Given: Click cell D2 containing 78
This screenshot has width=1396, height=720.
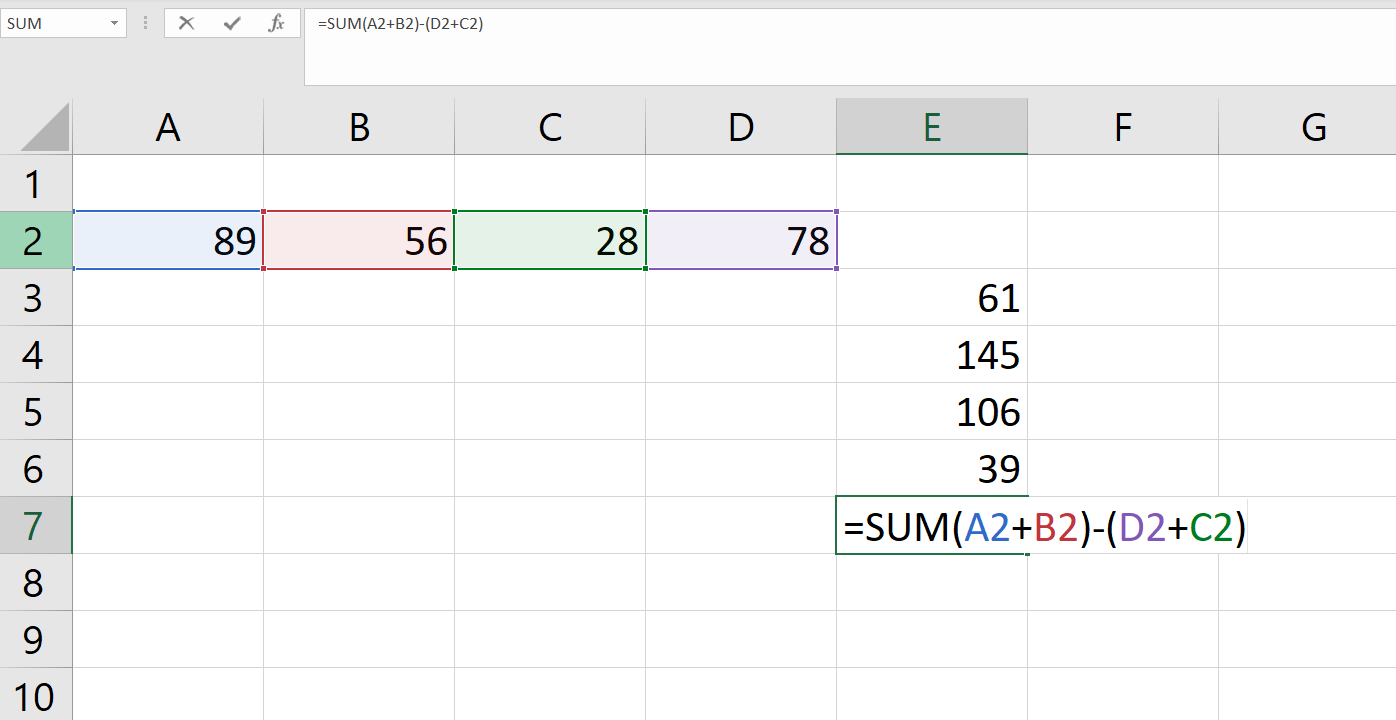Looking at the screenshot, I should [x=741, y=240].
